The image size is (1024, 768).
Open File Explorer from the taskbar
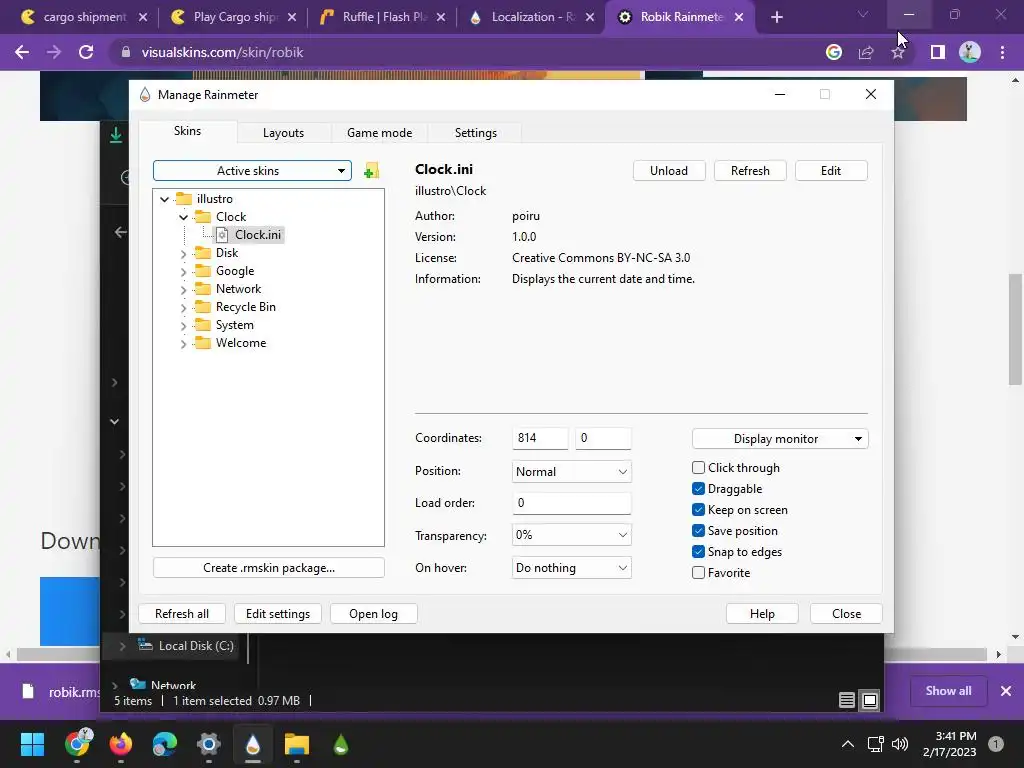[296, 744]
